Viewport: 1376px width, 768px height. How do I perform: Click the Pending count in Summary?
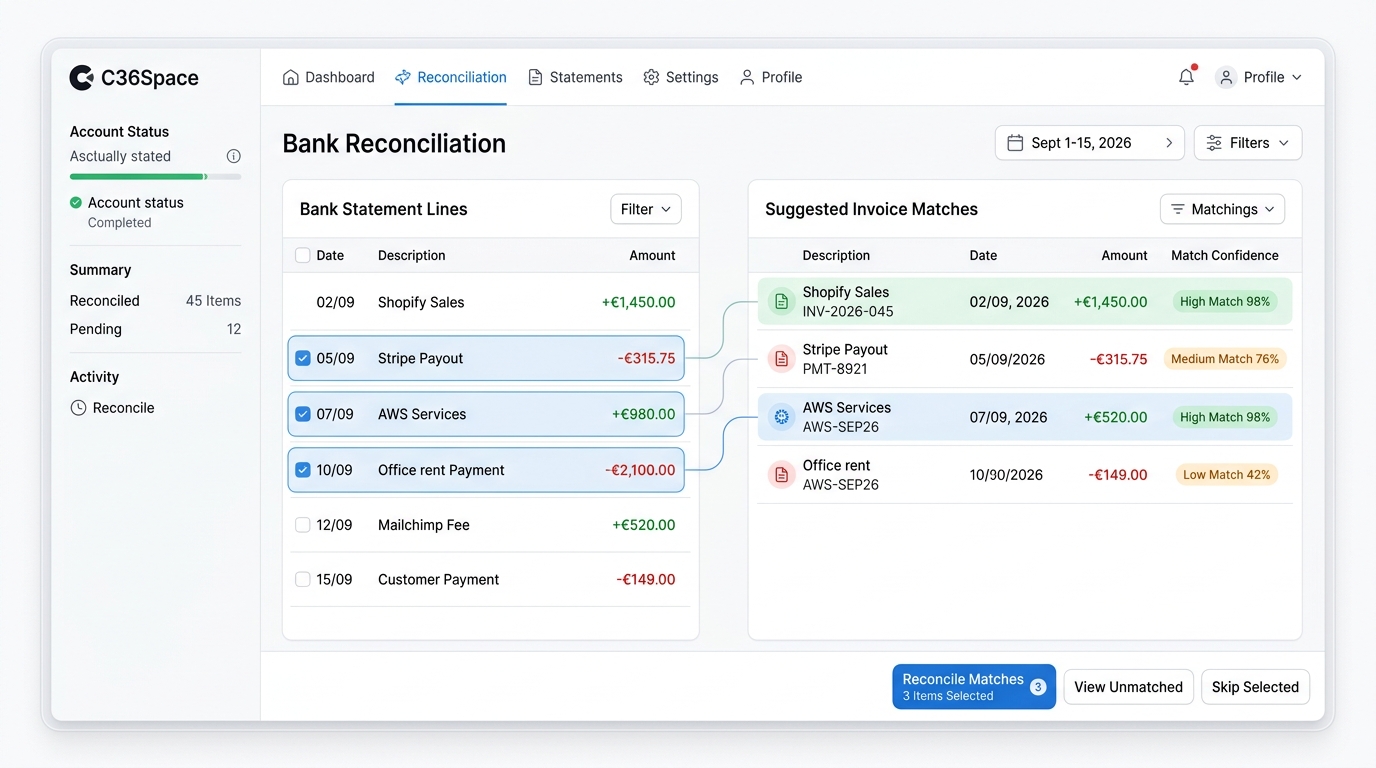pos(234,329)
